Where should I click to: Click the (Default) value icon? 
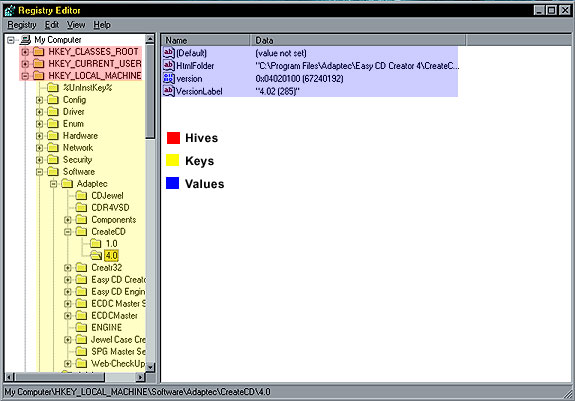(168, 53)
